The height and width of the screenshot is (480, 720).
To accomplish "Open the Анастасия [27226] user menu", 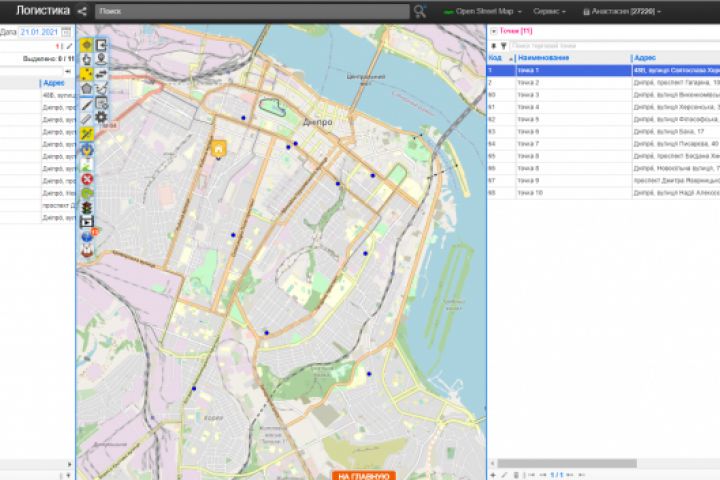I will point(622,11).
